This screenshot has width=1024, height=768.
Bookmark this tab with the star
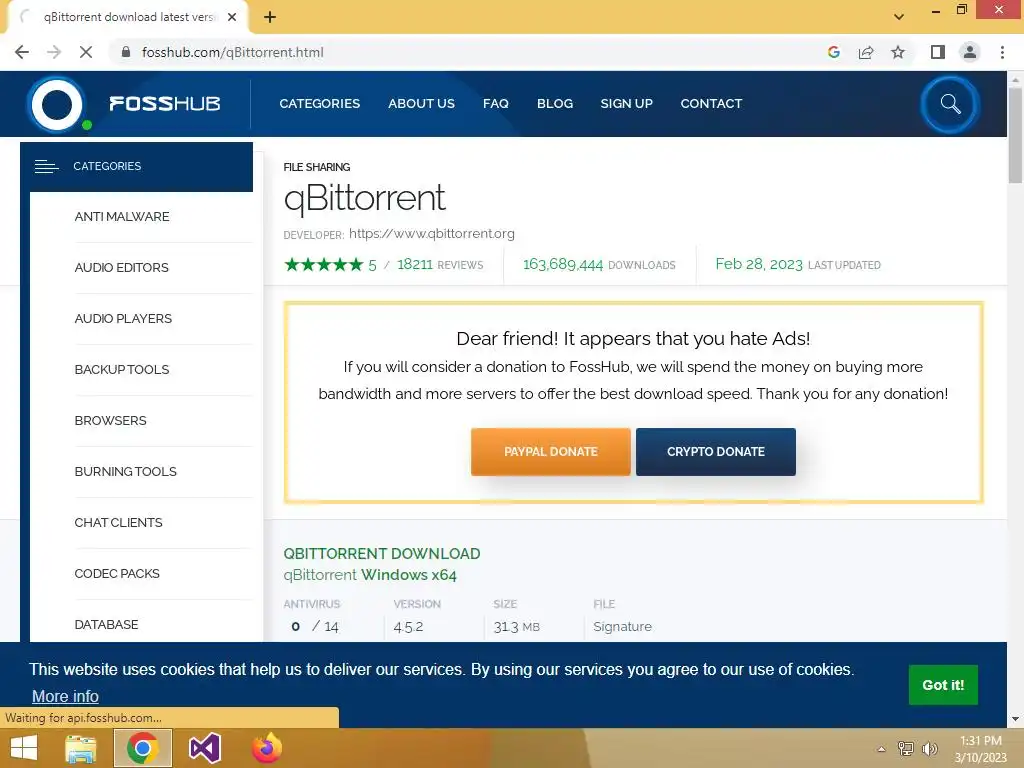[898, 52]
